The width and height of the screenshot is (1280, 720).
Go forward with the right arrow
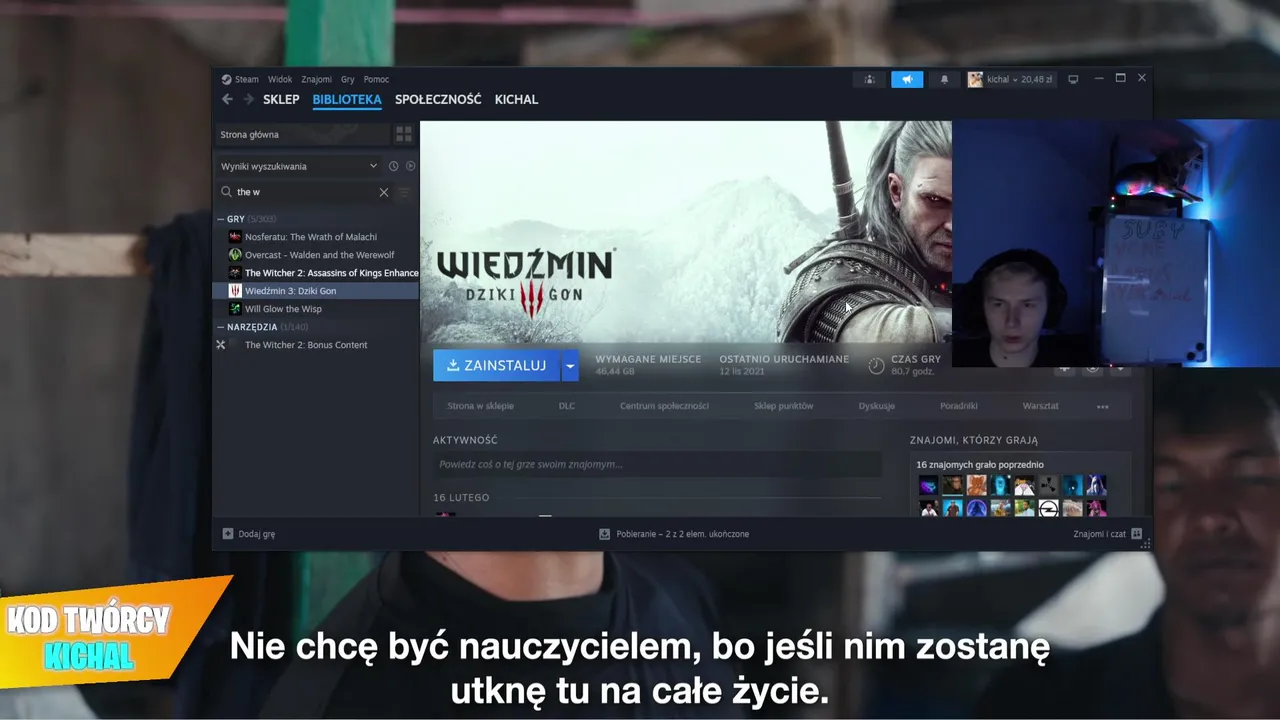click(248, 99)
